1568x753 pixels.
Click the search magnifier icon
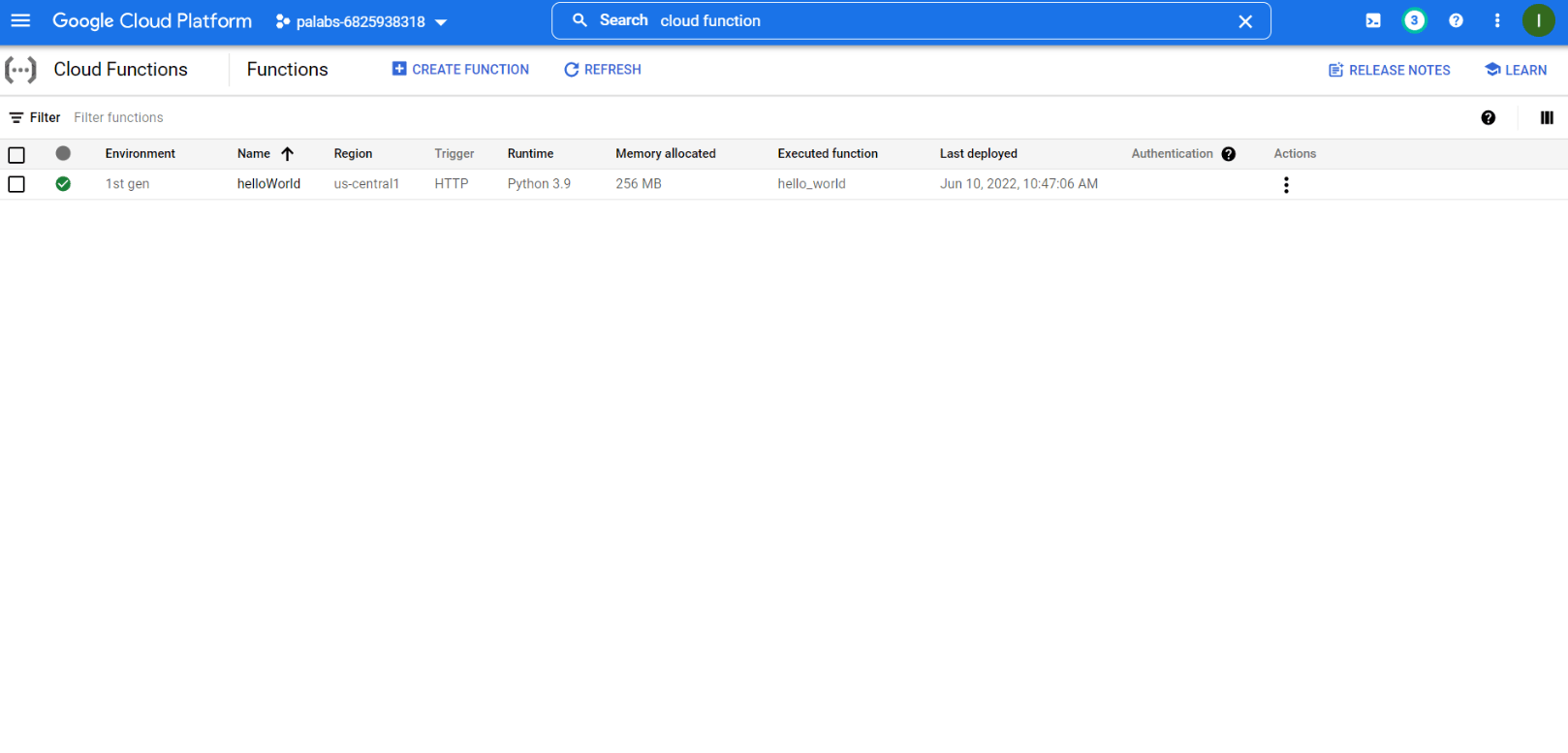pos(580,20)
